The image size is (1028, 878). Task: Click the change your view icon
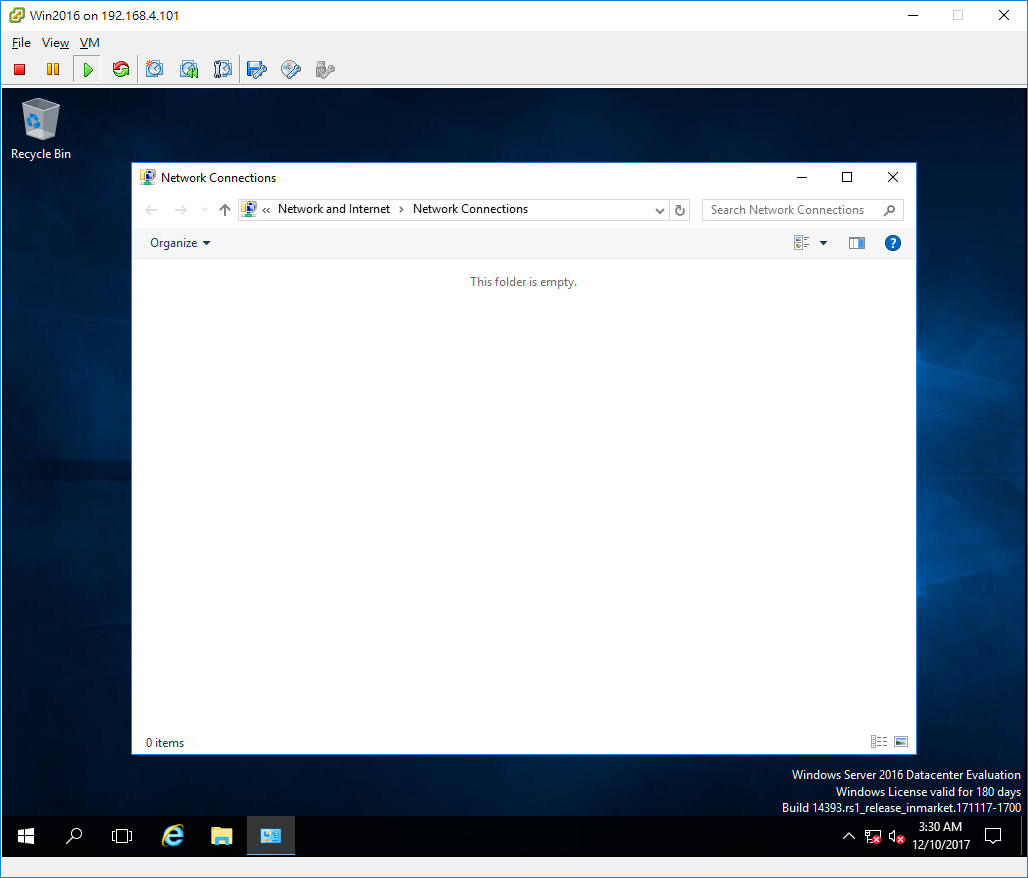point(801,243)
